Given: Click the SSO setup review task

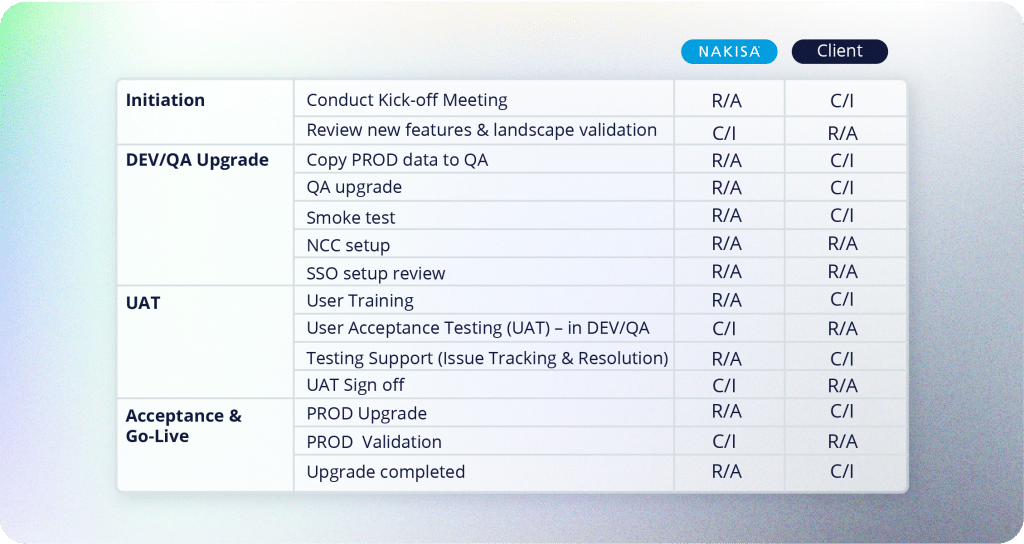Looking at the screenshot, I should click(376, 273).
